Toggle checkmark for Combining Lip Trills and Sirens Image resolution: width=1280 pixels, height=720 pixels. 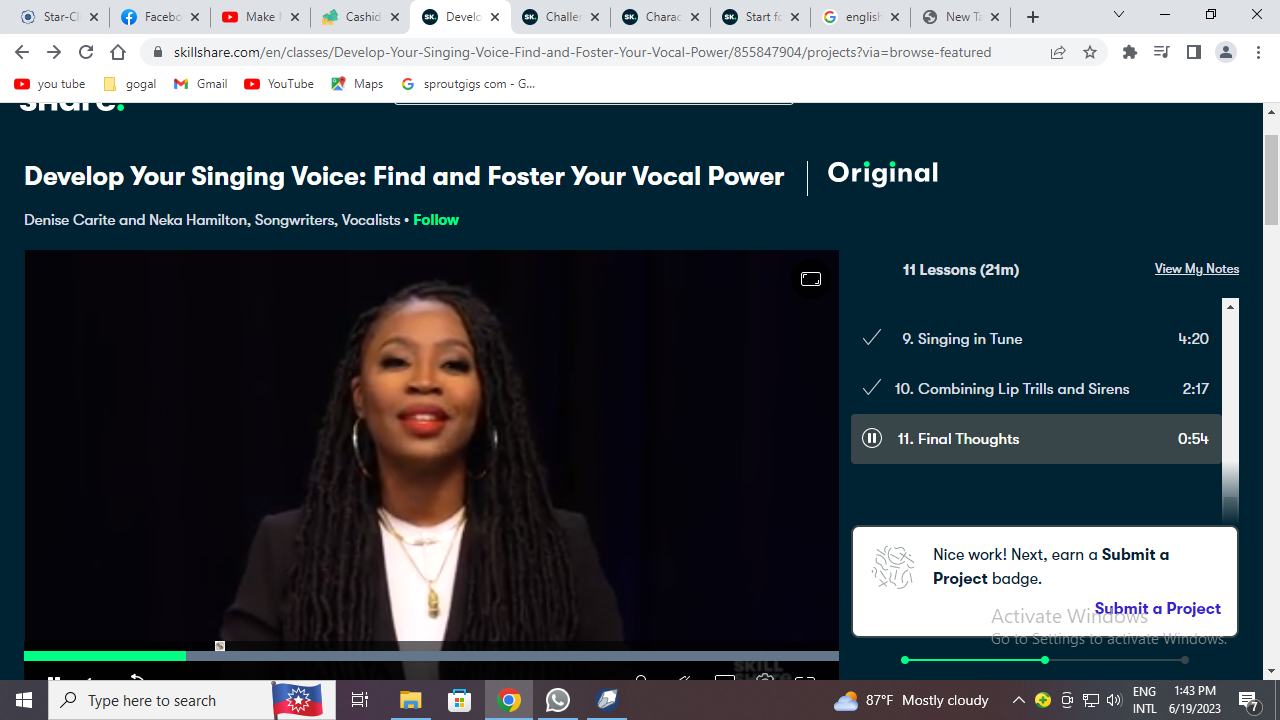[872, 388]
